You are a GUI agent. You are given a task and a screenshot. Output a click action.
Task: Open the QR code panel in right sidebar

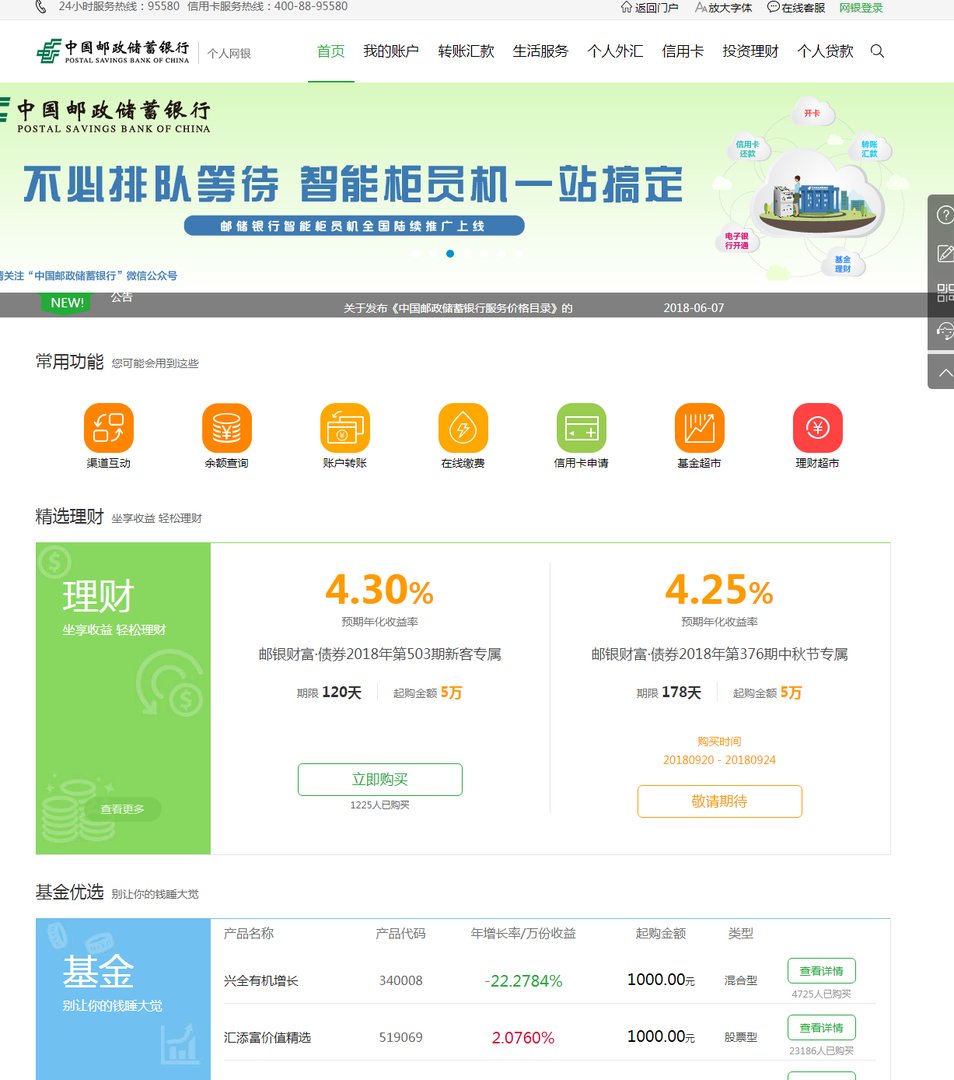(x=944, y=292)
